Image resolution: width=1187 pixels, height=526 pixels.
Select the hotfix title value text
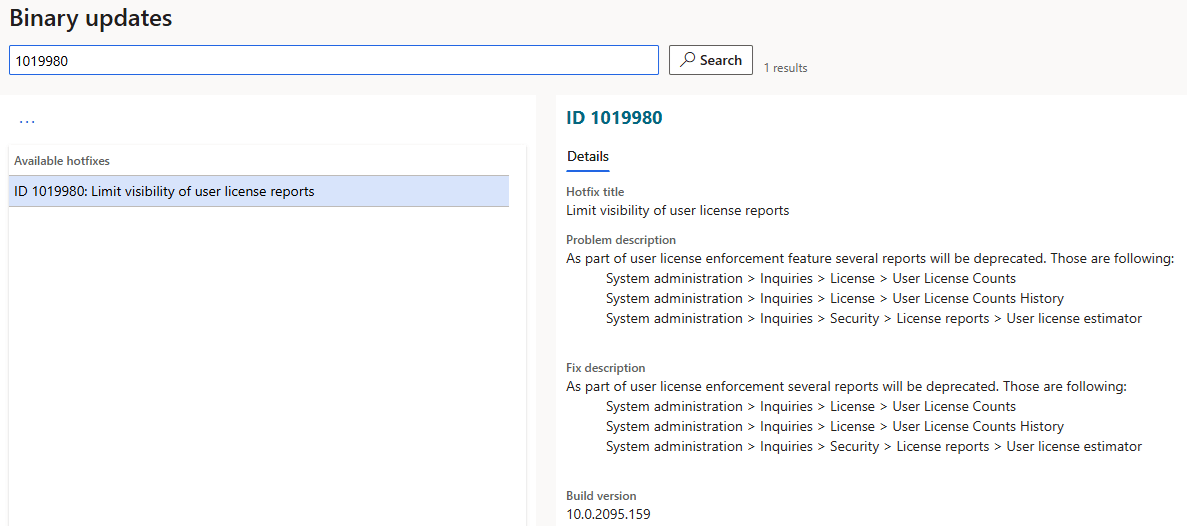click(678, 210)
